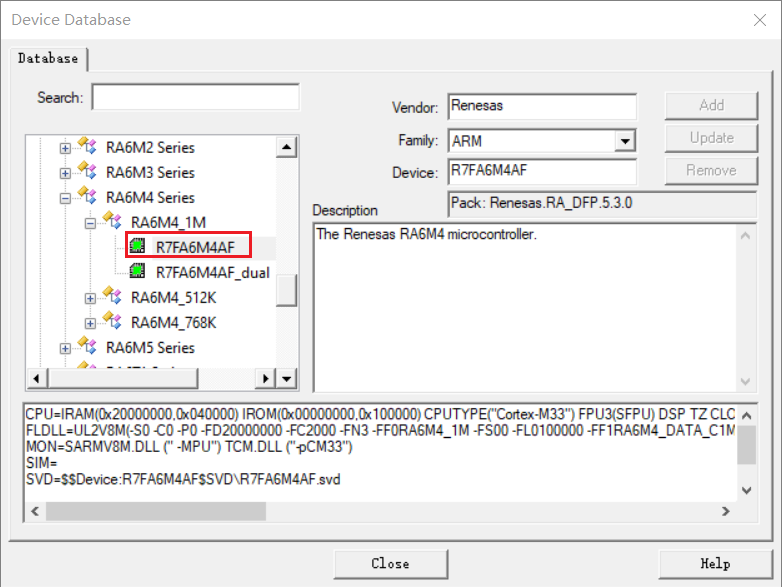Click the RA6M3 Series family icon
This screenshot has height=587, width=782.
88,170
